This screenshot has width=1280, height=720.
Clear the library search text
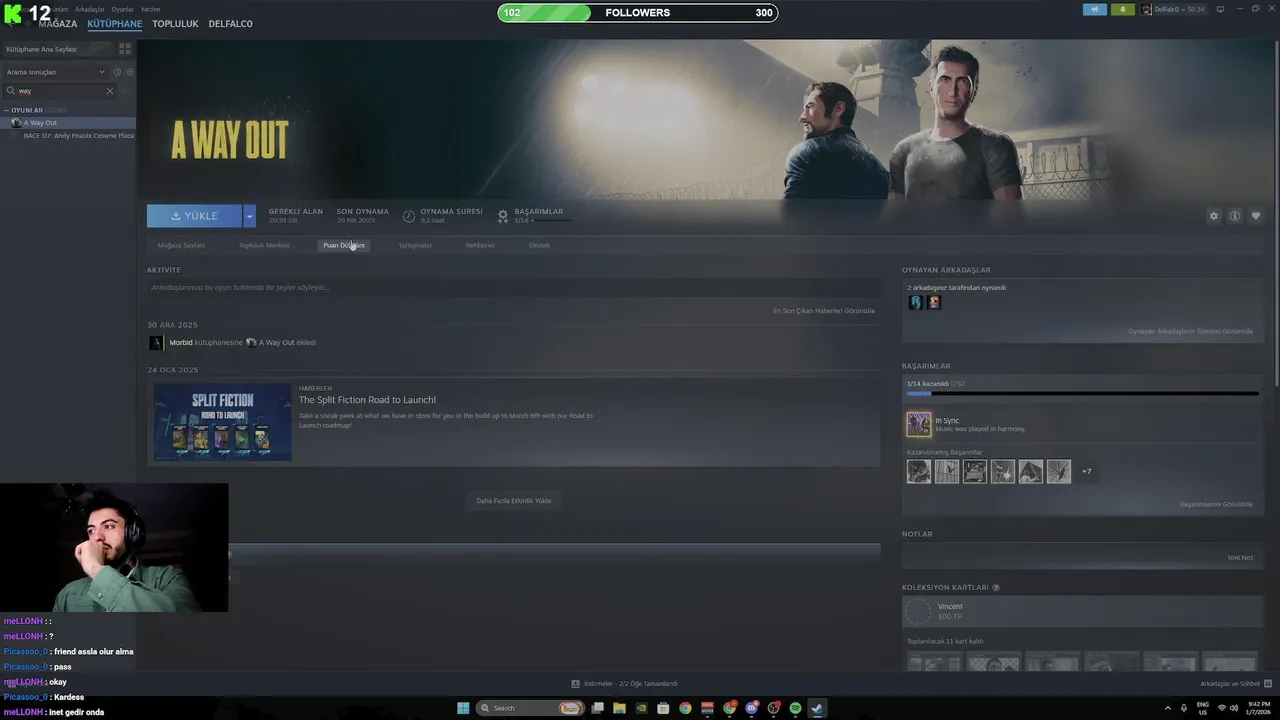tap(110, 91)
